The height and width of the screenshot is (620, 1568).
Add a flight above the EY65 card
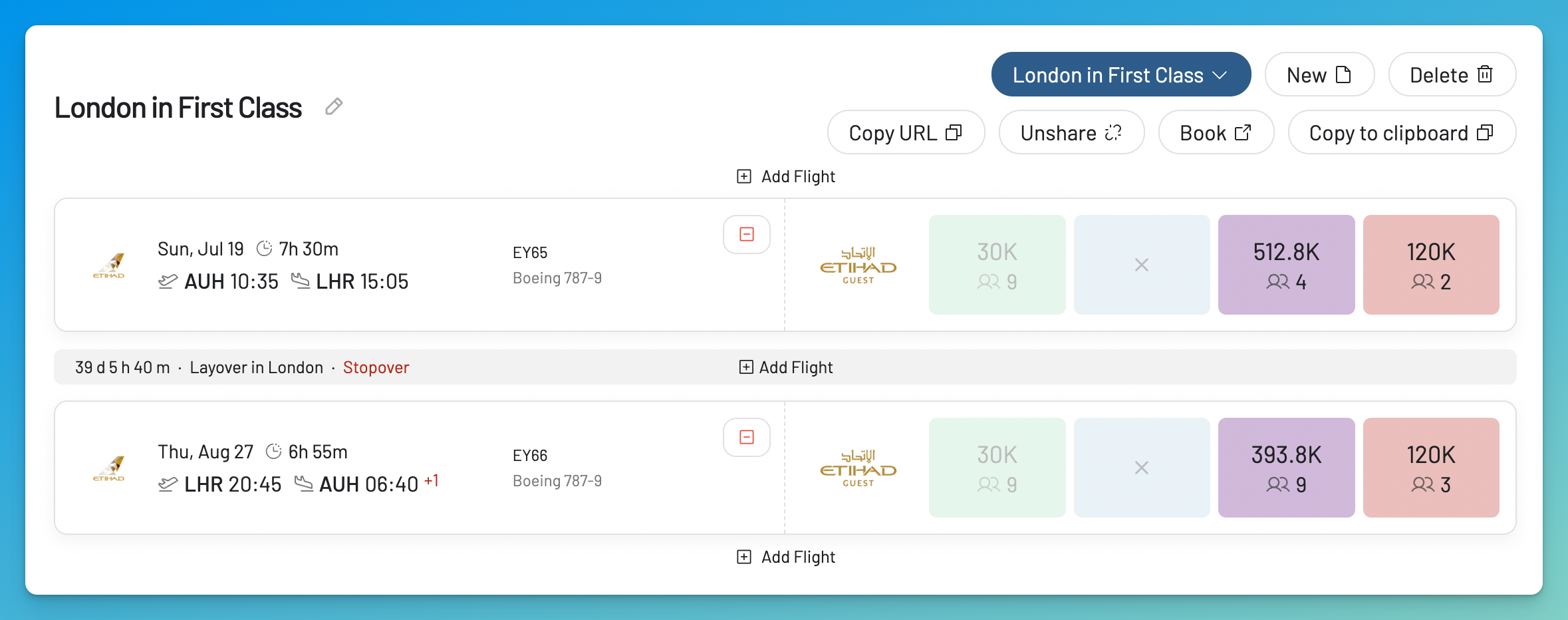[785, 176]
